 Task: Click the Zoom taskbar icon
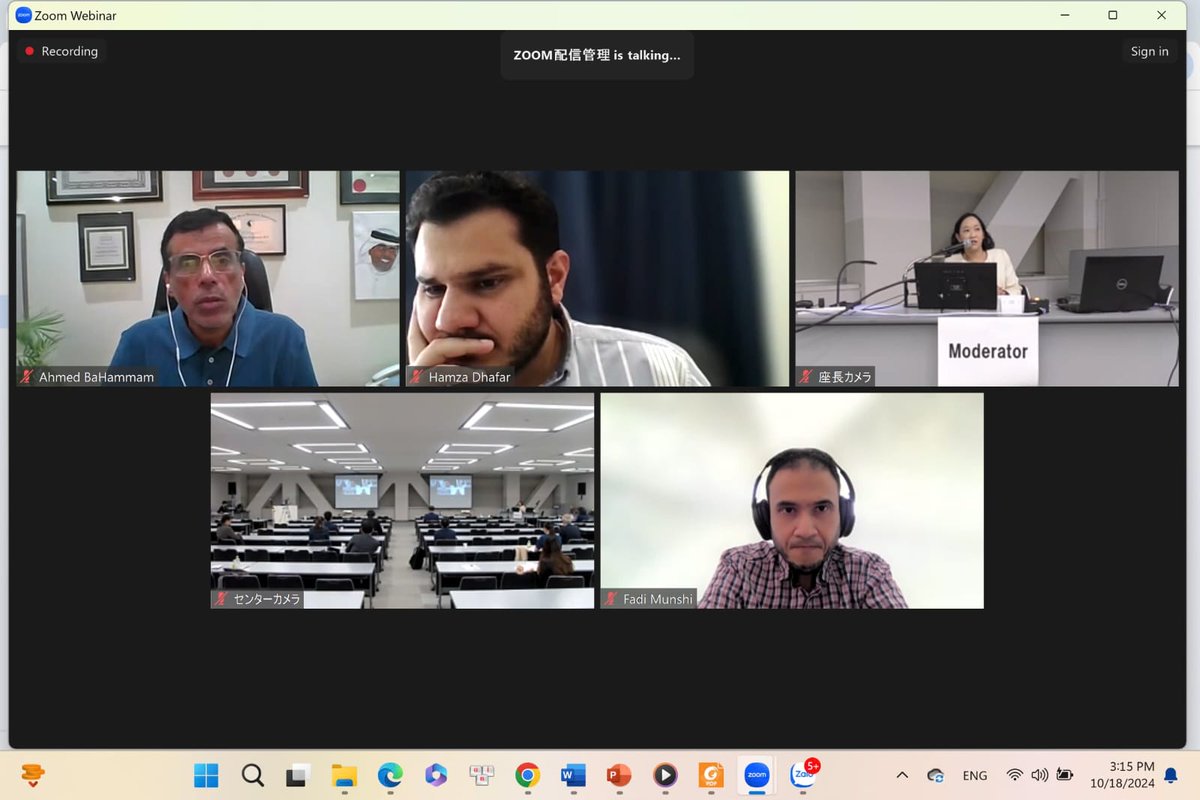click(757, 775)
